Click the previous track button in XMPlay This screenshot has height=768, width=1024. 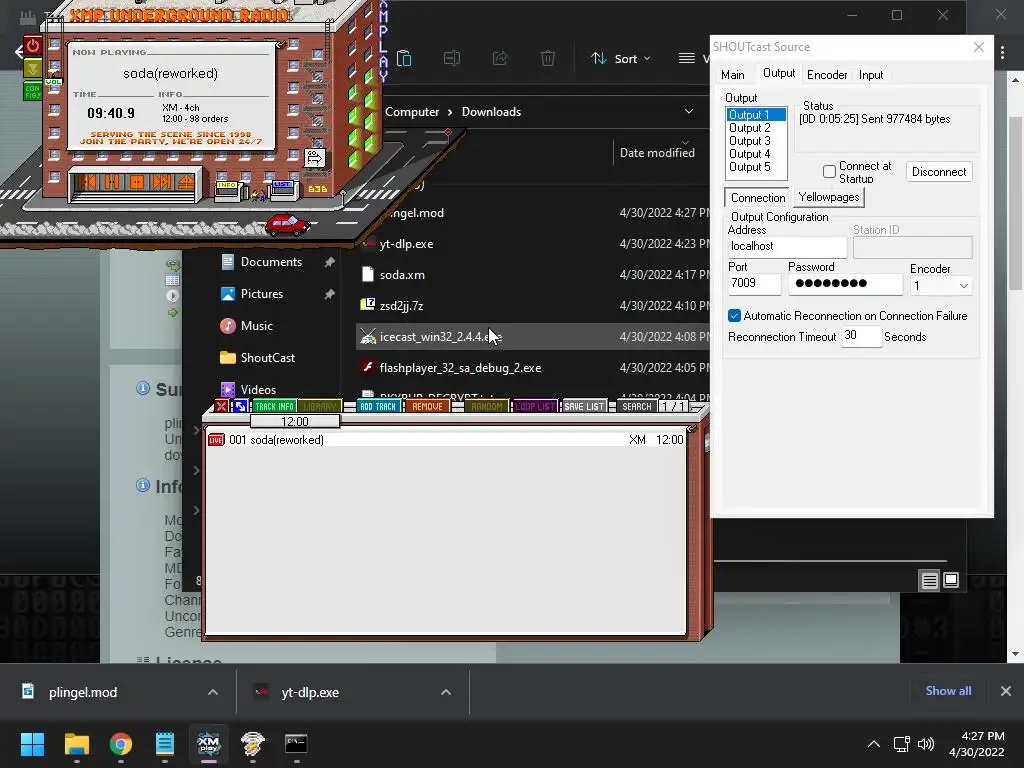pyautogui.click(x=89, y=182)
